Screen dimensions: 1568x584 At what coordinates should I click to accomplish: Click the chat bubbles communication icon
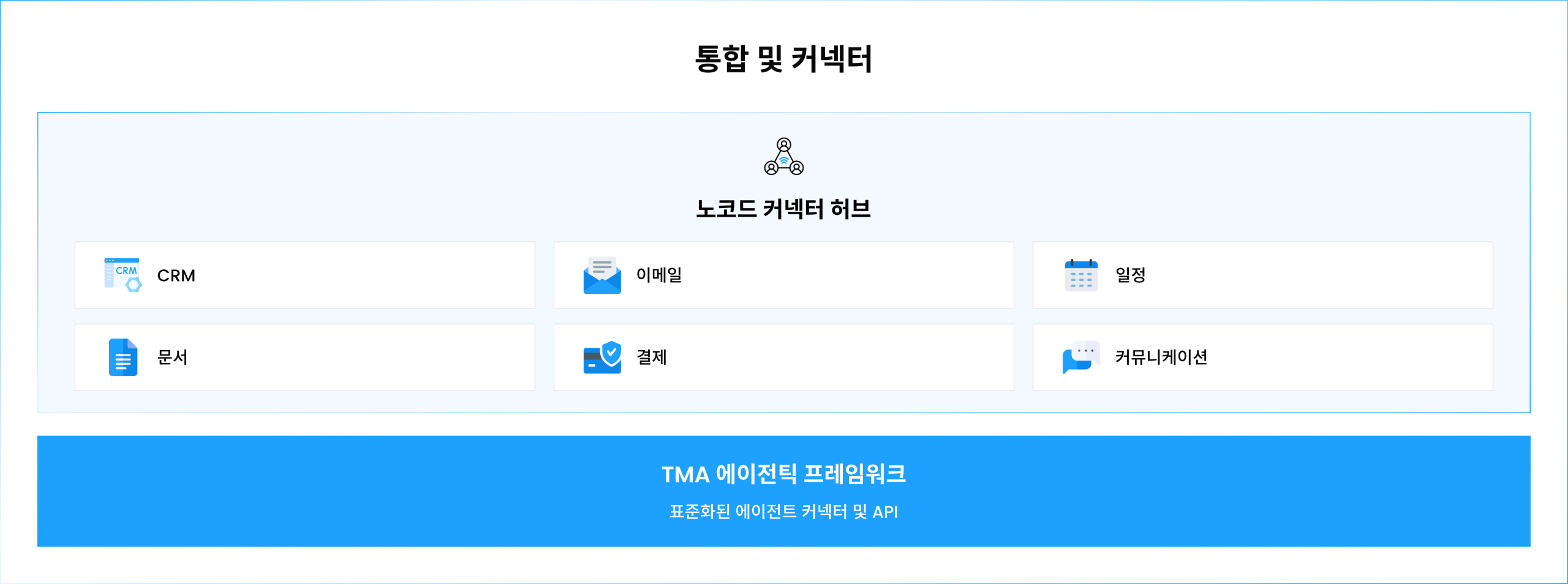(1081, 357)
